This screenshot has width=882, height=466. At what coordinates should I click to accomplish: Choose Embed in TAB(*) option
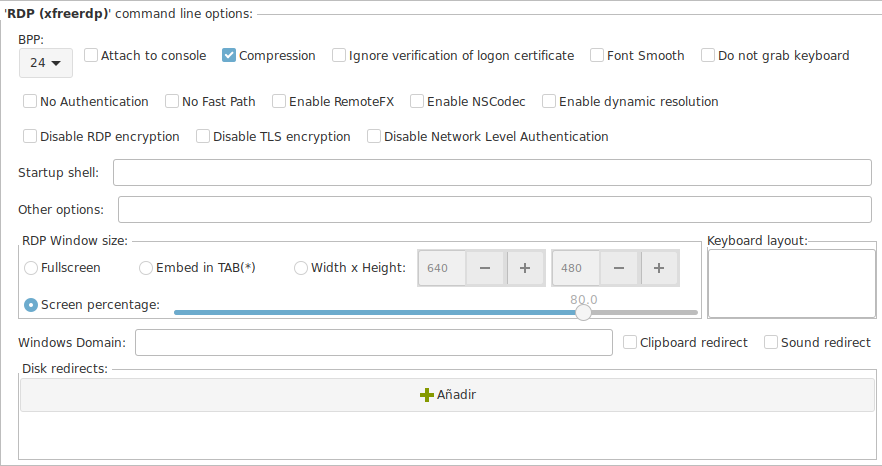[146, 268]
